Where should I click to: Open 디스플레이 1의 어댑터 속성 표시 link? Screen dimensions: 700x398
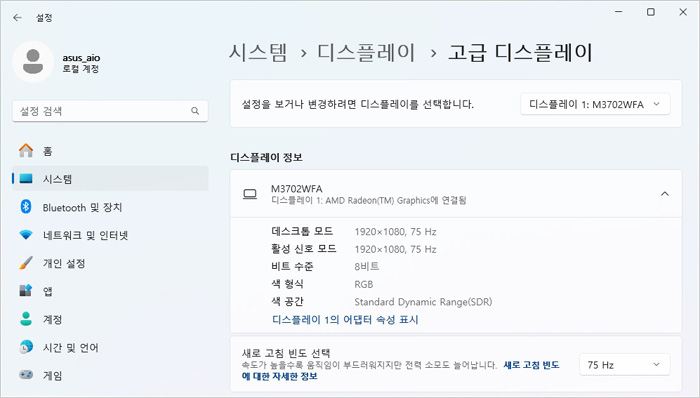click(x=345, y=319)
